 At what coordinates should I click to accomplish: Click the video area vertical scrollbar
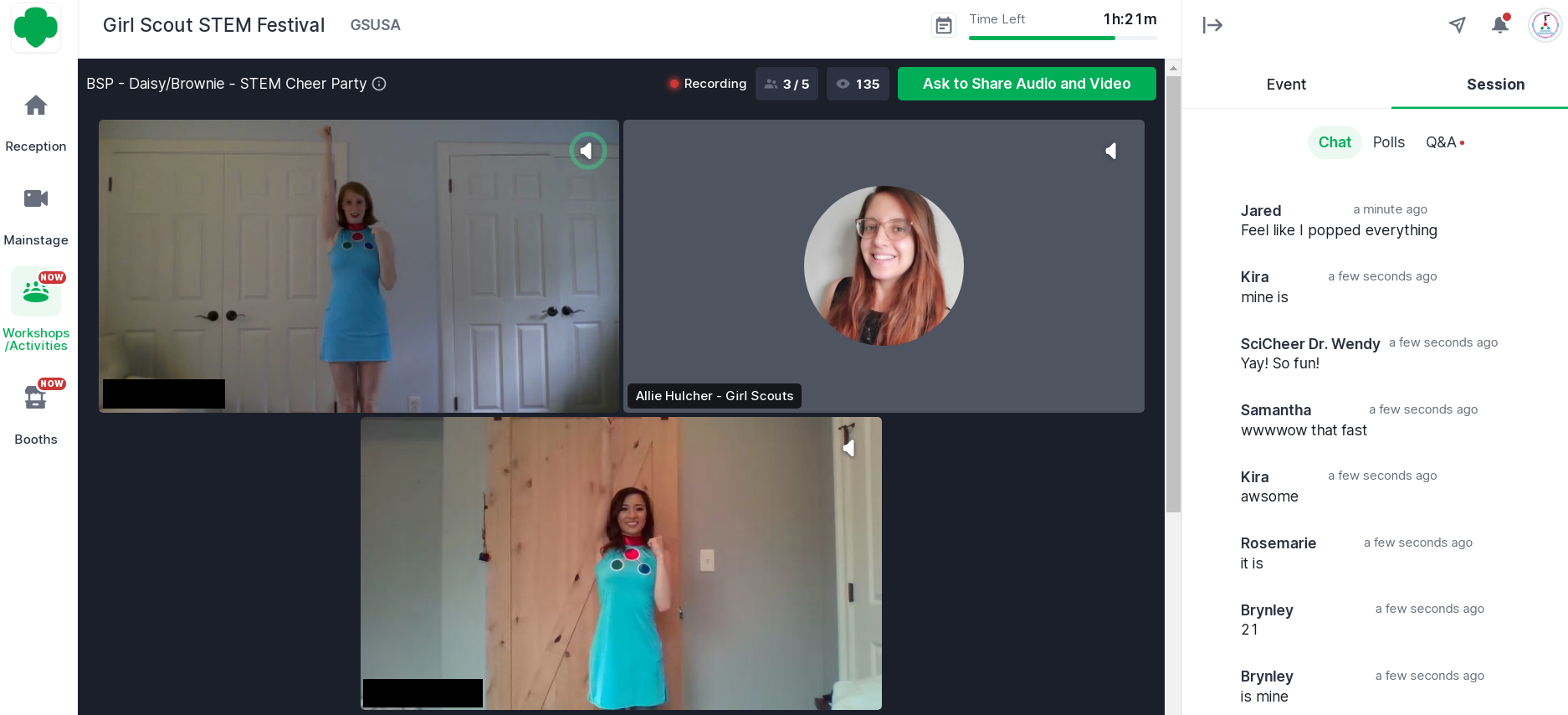point(1173,293)
